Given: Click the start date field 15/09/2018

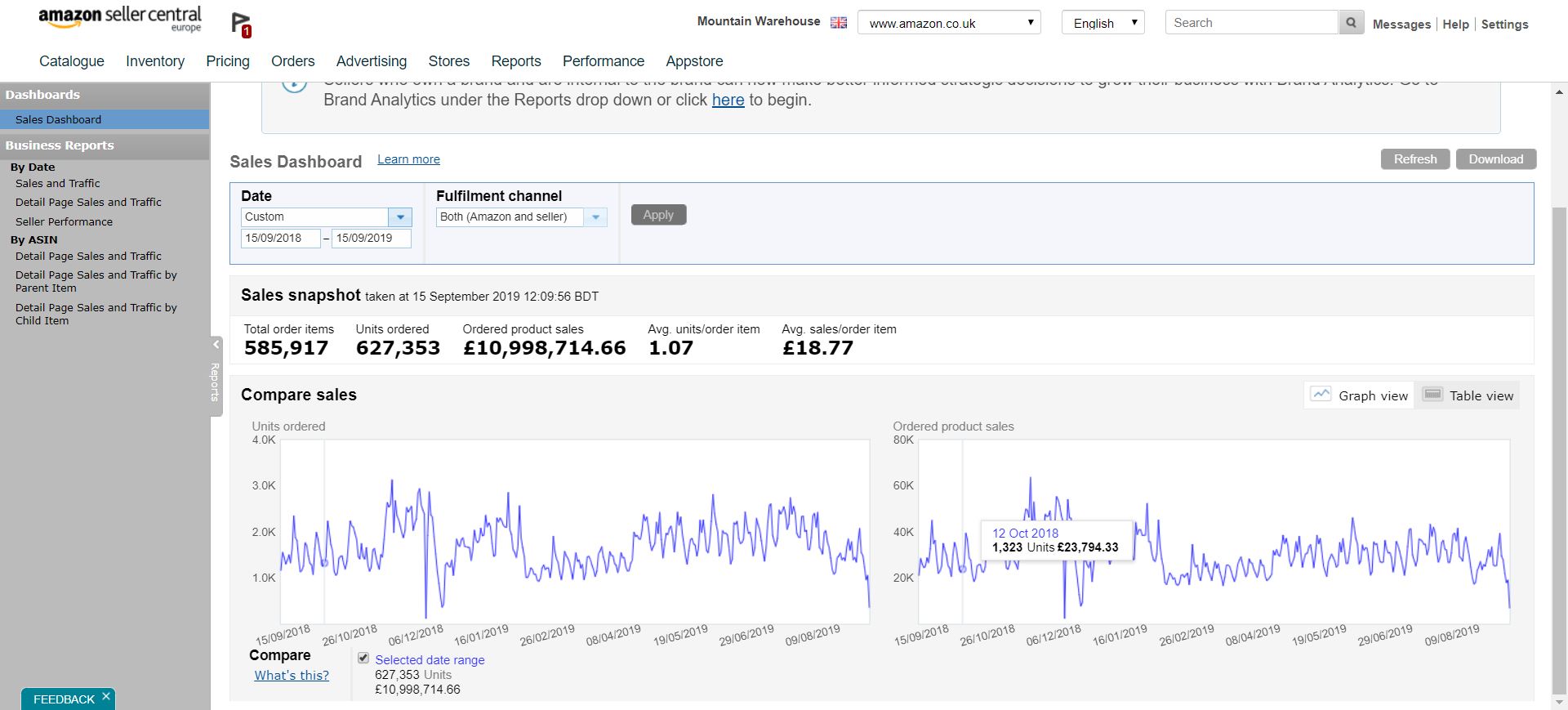Looking at the screenshot, I should pyautogui.click(x=280, y=238).
